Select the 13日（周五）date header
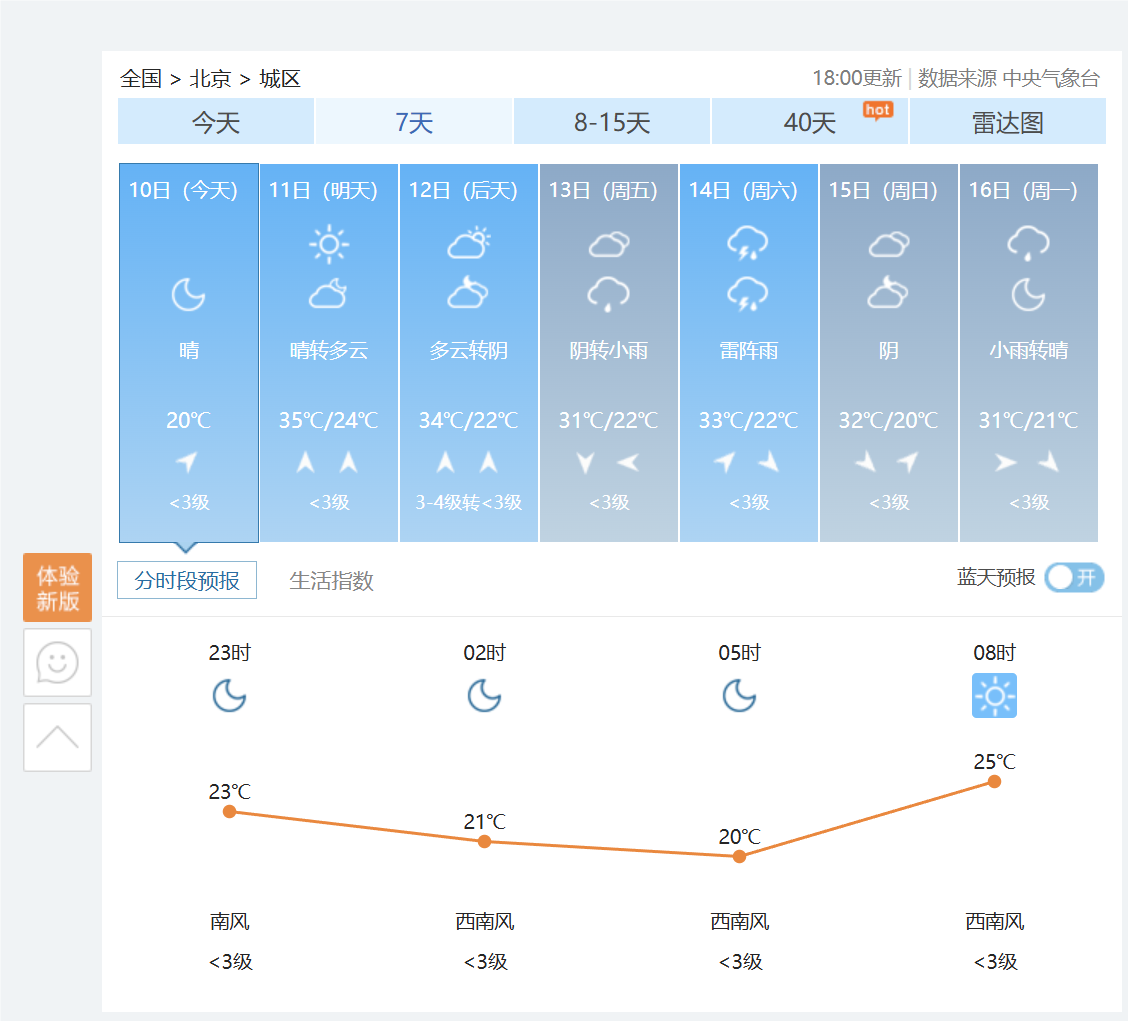This screenshot has width=1128, height=1021. 604,191
